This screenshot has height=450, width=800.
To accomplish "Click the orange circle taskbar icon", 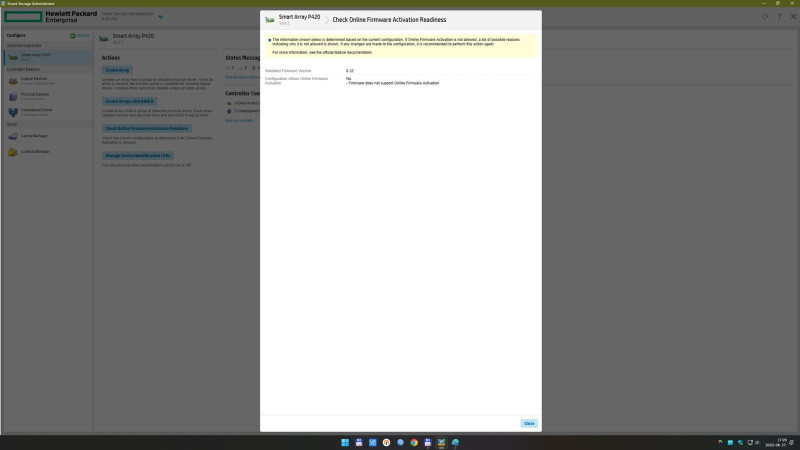I will pyautogui.click(x=386, y=442).
